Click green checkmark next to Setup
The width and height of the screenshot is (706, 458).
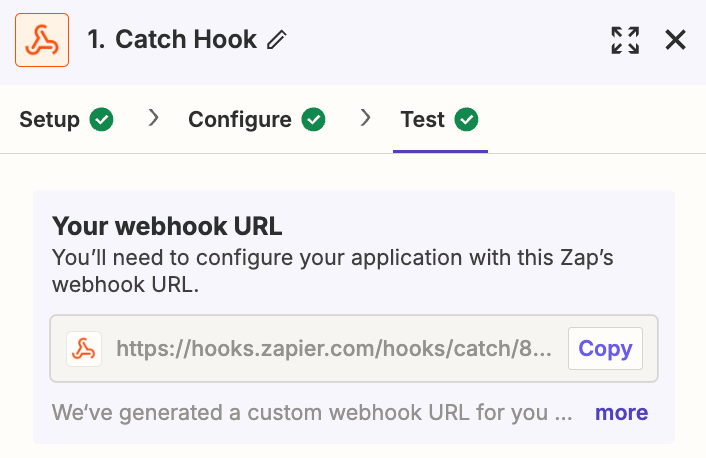click(x=101, y=119)
